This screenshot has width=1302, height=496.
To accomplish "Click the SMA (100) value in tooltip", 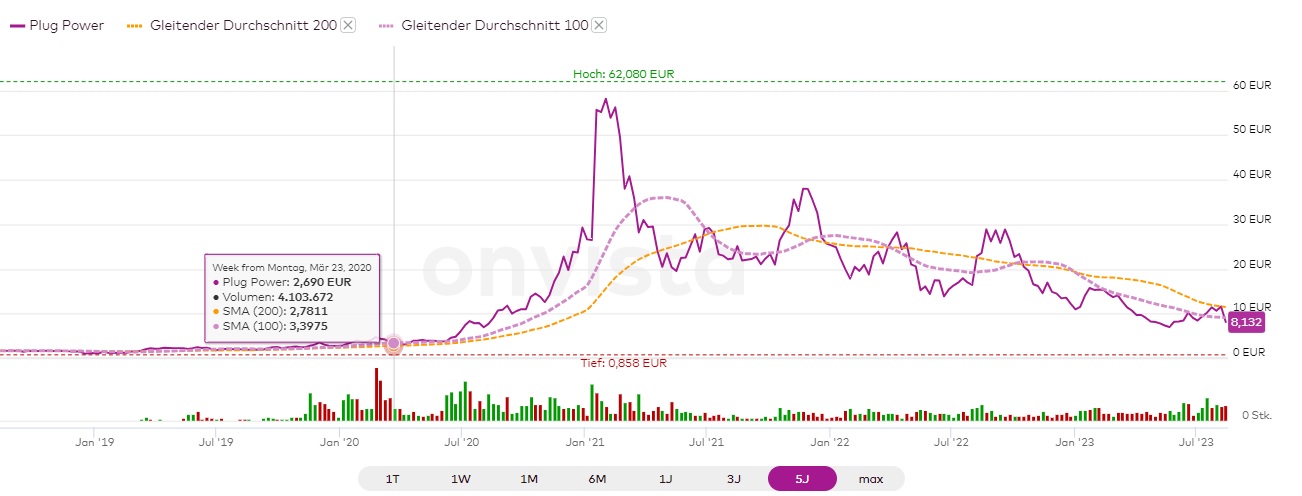I will pos(307,326).
